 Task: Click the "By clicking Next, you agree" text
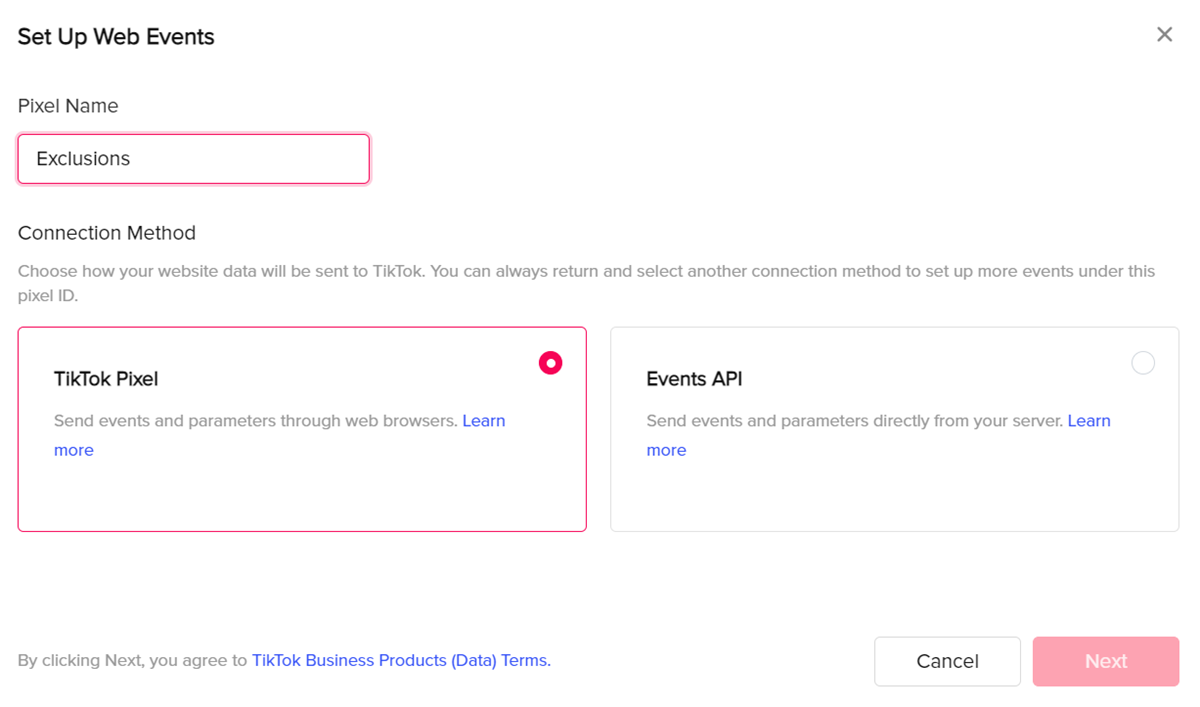click(x=132, y=660)
